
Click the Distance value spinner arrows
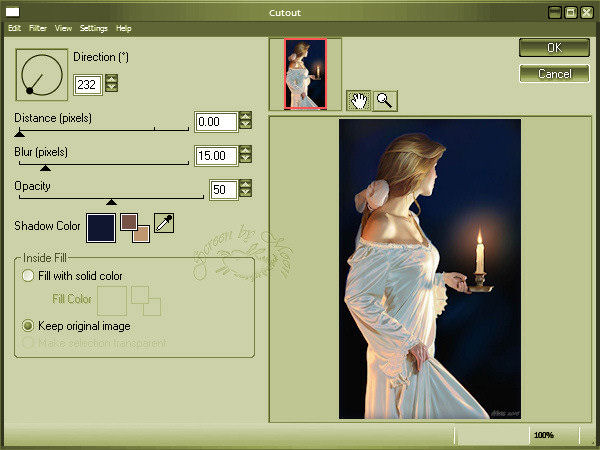click(245, 122)
